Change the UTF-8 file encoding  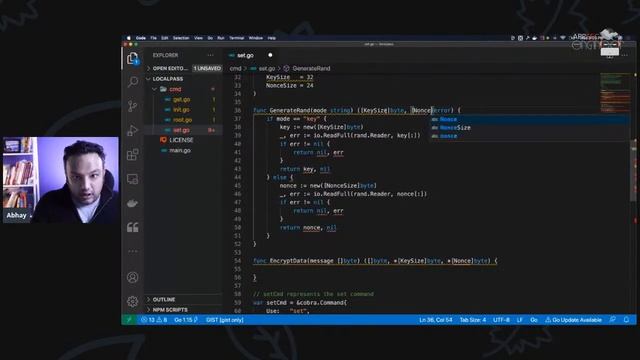click(x=501, y=320)
